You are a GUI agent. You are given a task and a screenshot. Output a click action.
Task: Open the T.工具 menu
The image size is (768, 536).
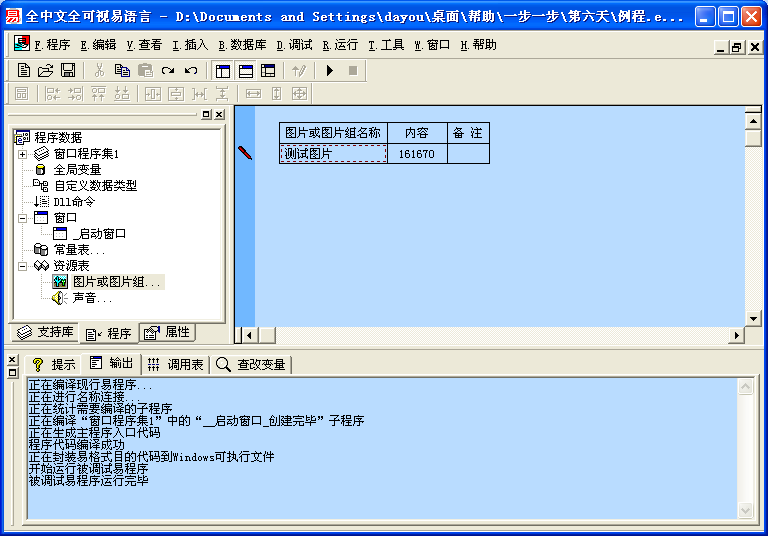[x=386, y=46]
